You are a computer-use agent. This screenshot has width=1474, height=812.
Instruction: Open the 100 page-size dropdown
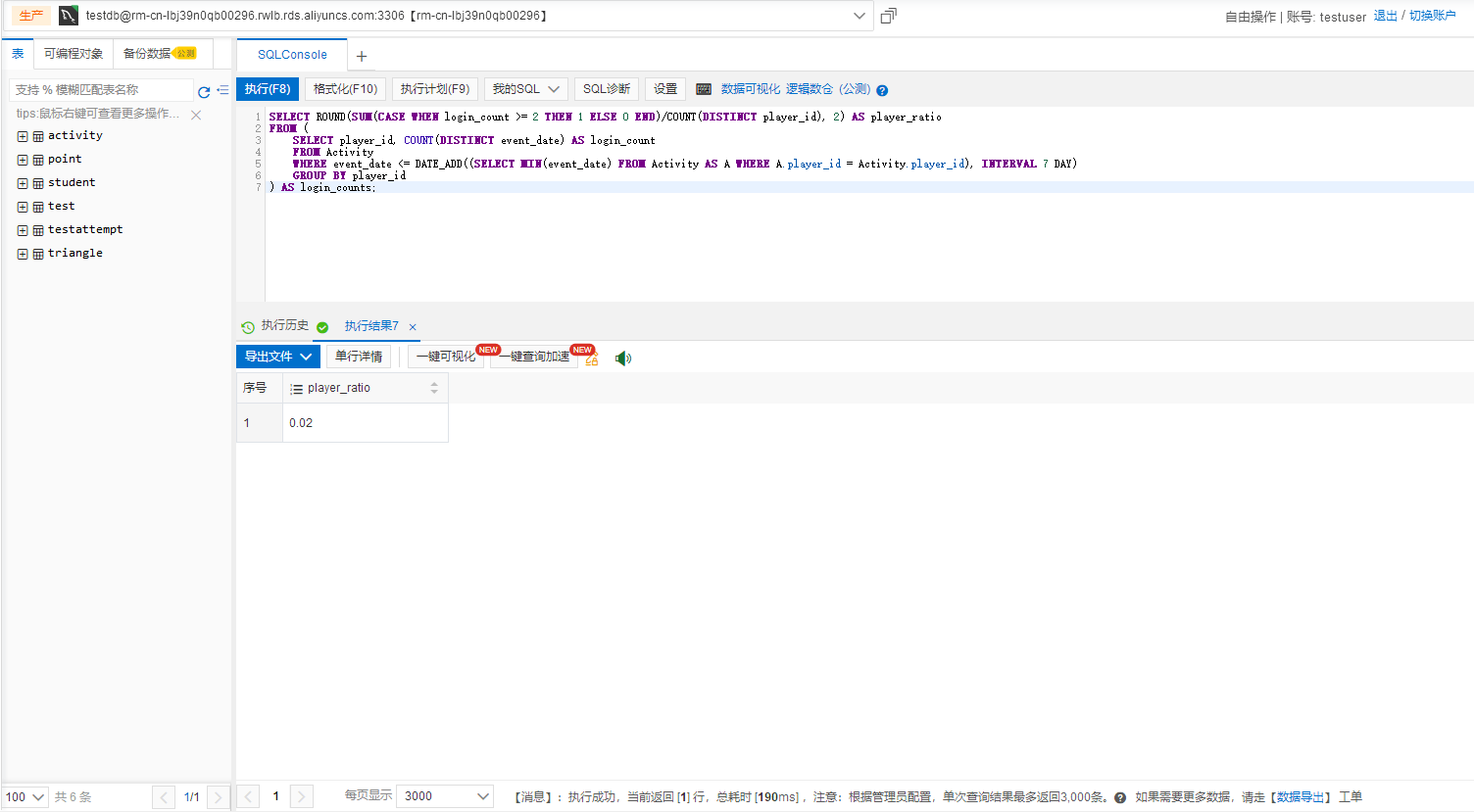tap(25, 797)
